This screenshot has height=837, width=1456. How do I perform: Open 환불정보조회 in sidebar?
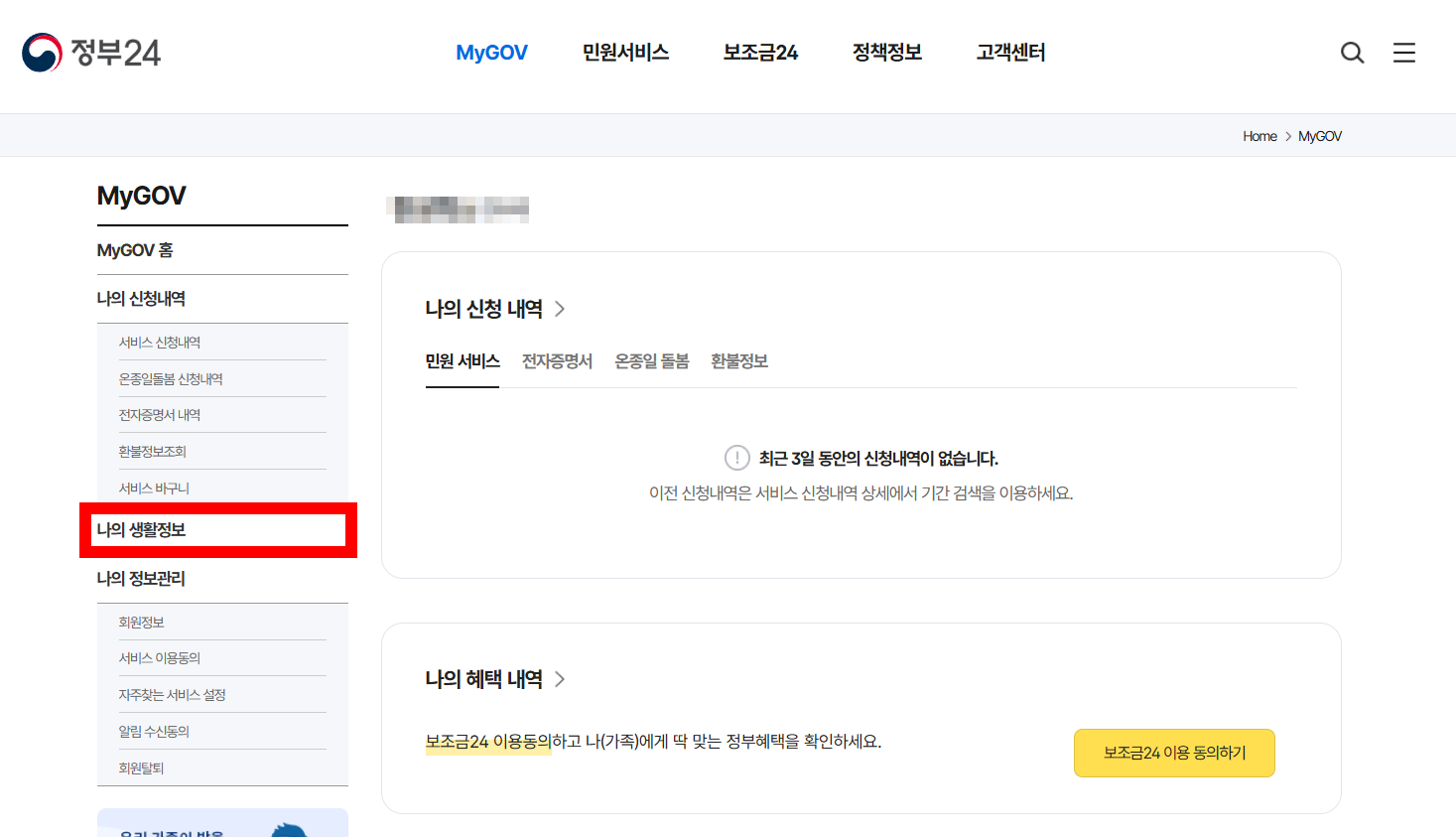[x=153, y=452]
